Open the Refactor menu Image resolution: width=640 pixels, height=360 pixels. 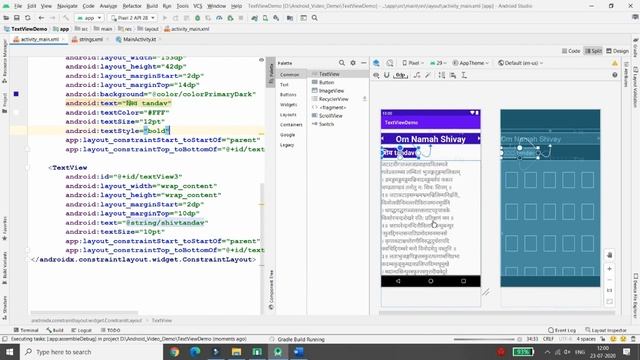(132, 6)
